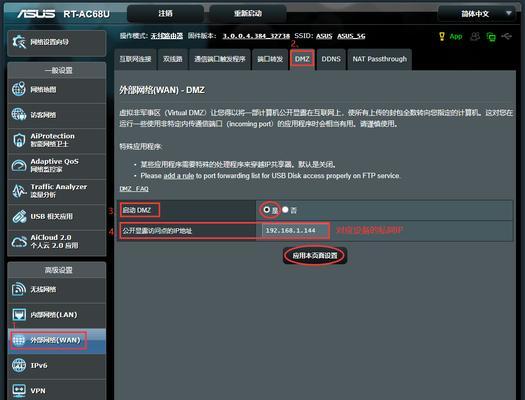Open AiProtection shield icon

pos(19,140)
